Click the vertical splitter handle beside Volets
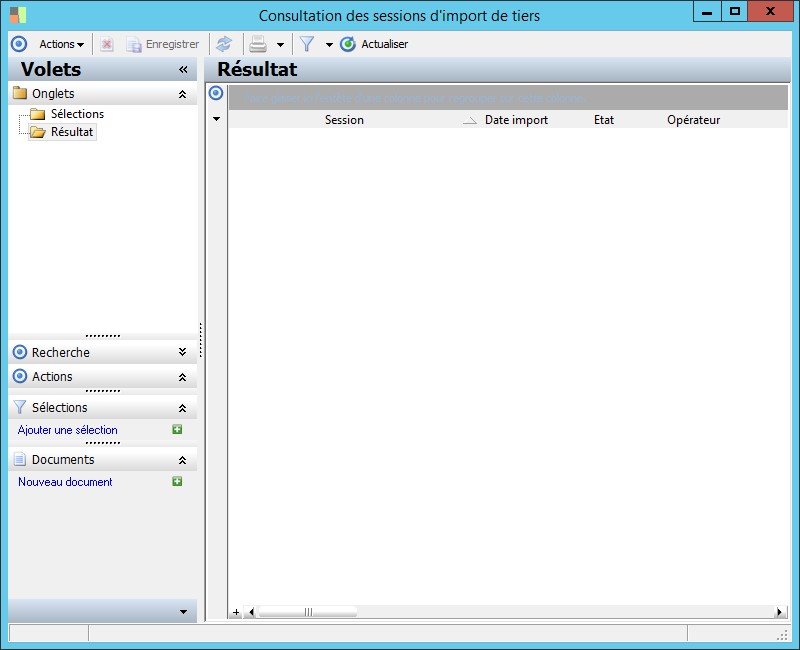The height and width of the screenshot is (650, 800). point(201,340)
